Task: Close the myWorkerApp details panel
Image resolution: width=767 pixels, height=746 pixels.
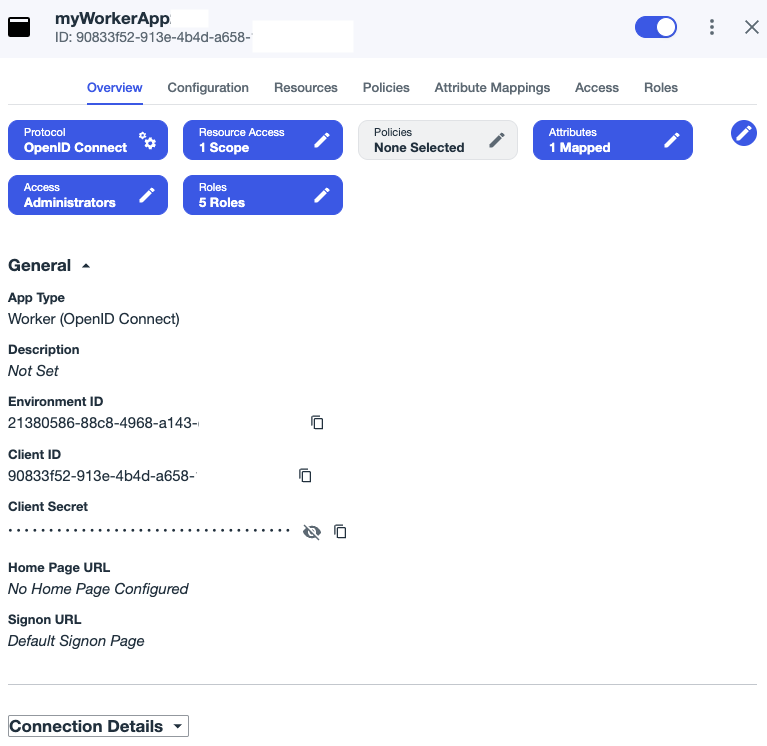Action: pyautogui.click(x=752, y=27)
